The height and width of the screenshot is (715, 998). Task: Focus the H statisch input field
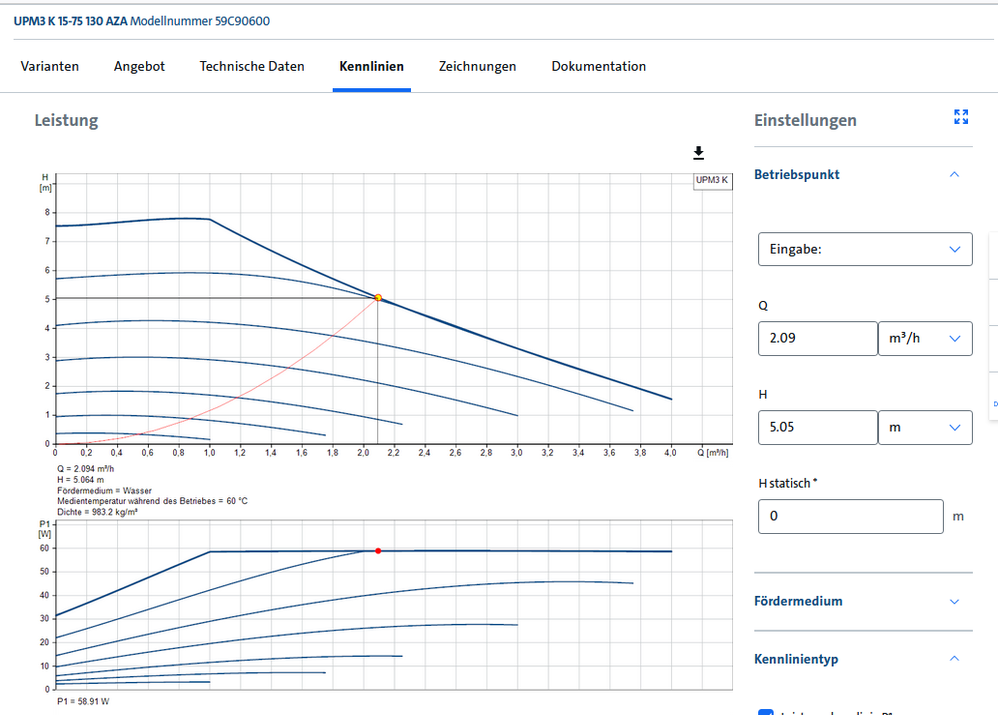point(850,516)
